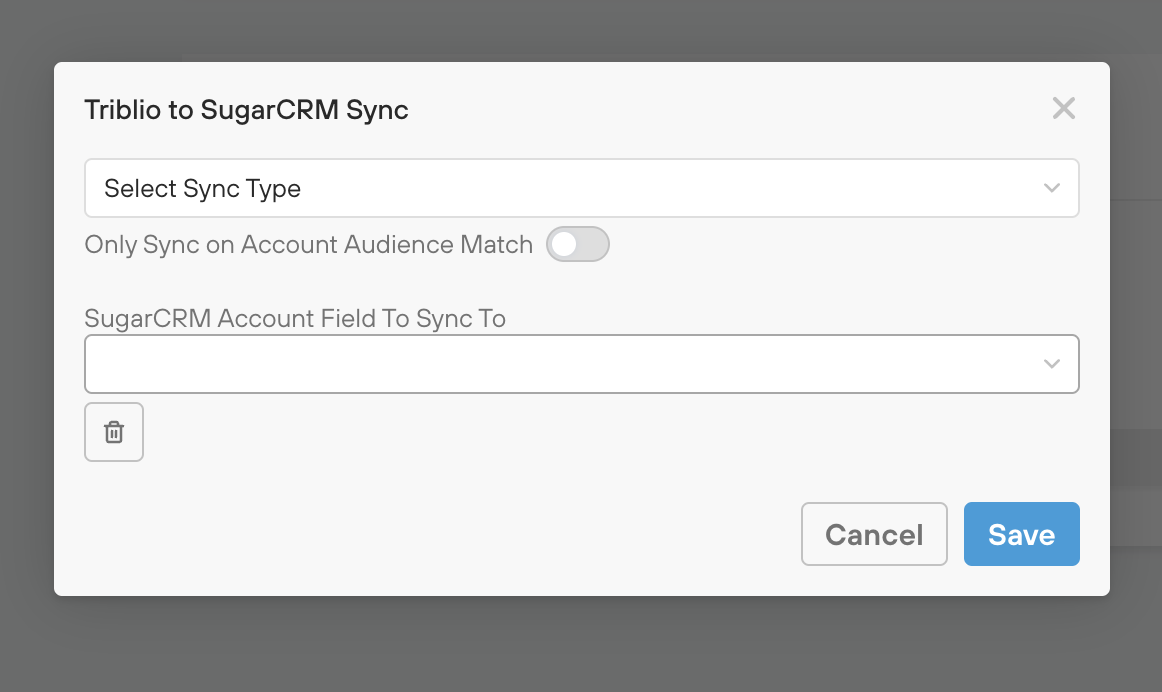Viewport: 1162px width, 692px height.
Task: Click the 'Only Sync on Account Audience Match' label
Action: pos(308,245)
